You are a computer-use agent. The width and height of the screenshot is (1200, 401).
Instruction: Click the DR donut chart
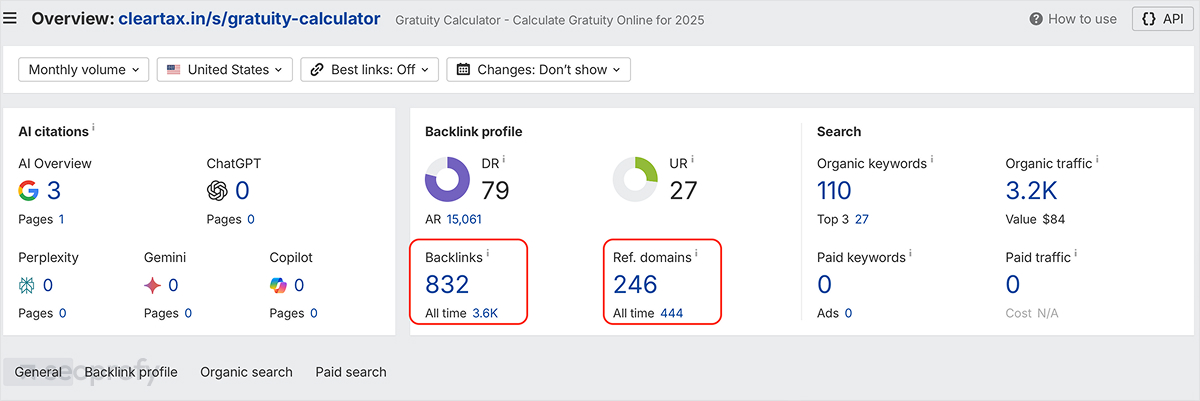(447, 180)
